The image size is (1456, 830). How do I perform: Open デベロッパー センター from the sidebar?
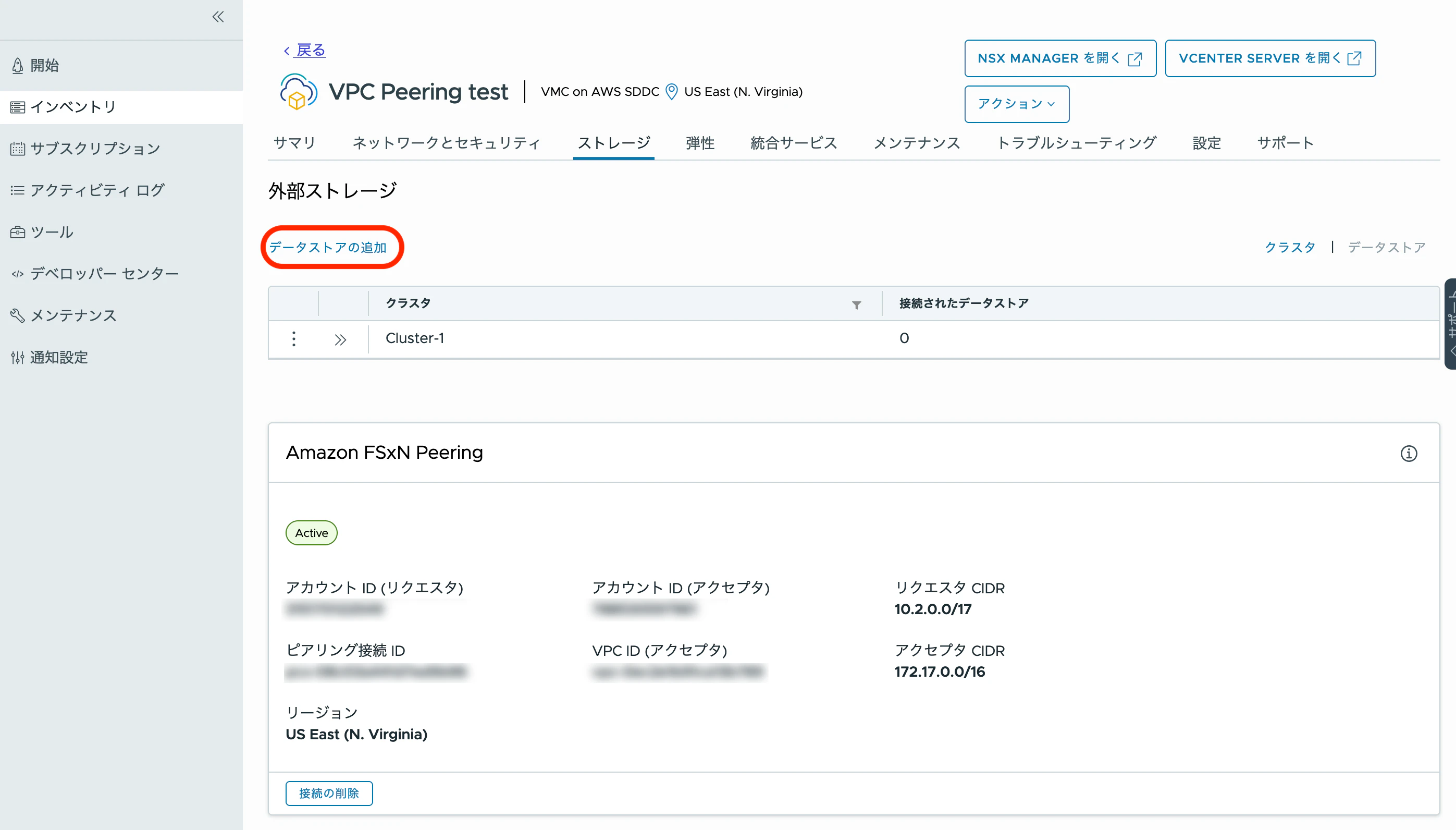[104, 274]
